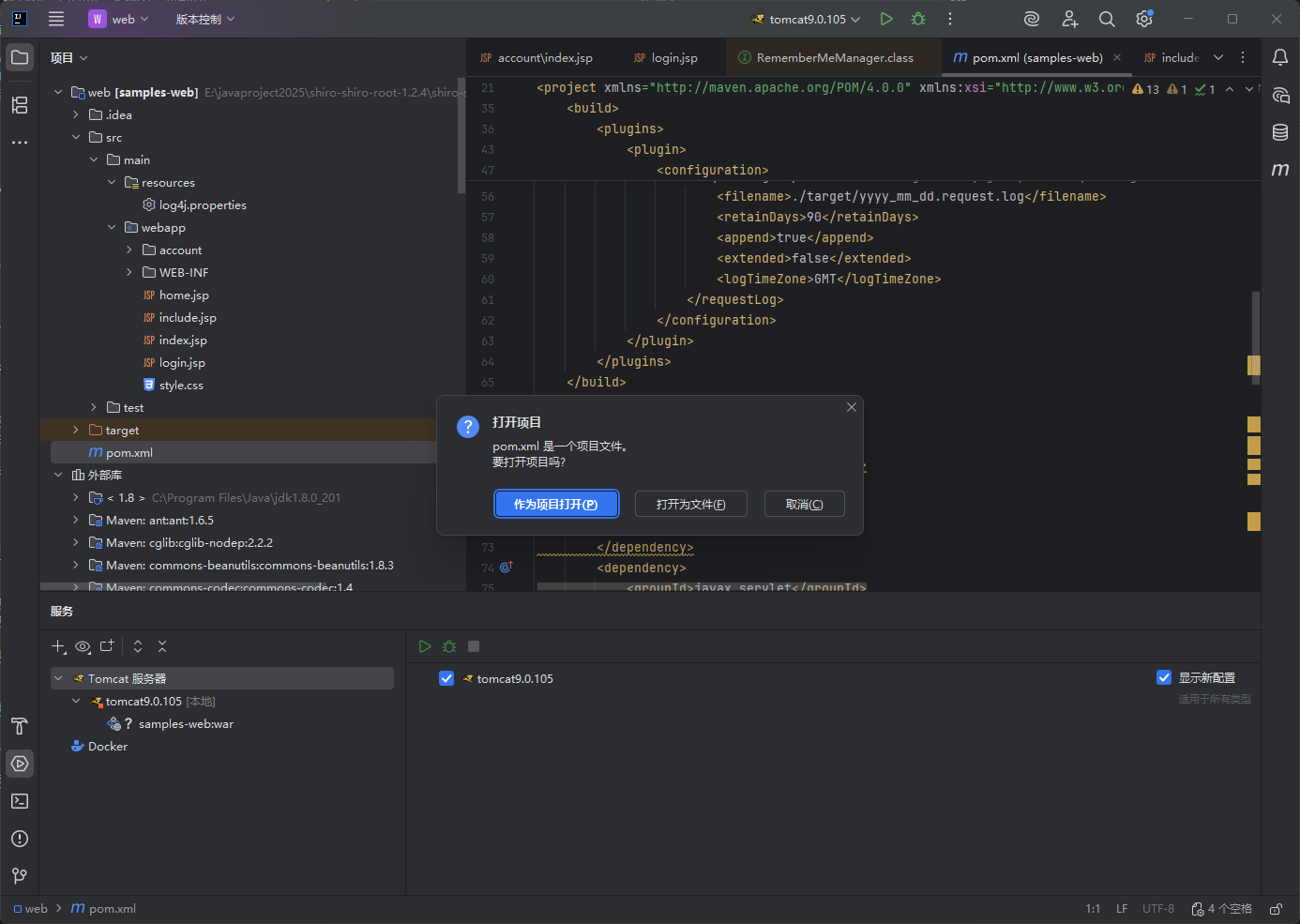1300x924 pixels.
Task: Click the 作为项目打开 button
Action: tap(556, 504)
